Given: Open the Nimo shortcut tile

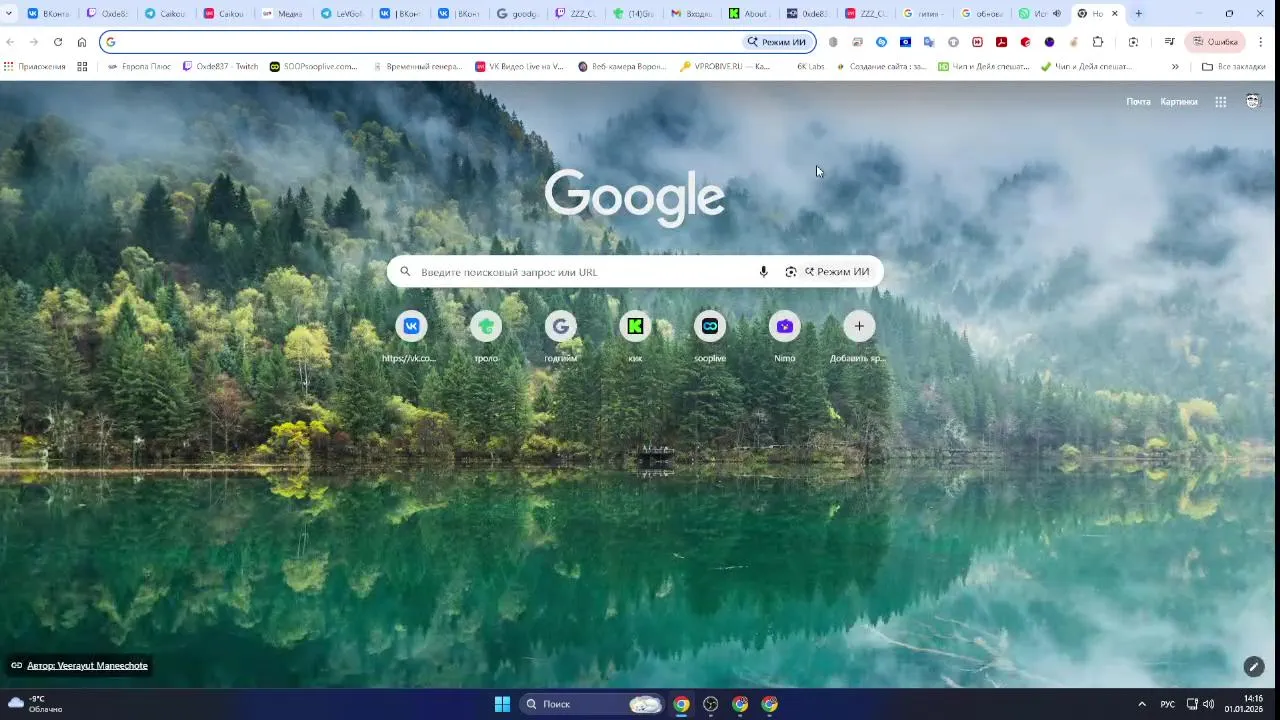Looking at the screenshot, I should pos(785,326).
